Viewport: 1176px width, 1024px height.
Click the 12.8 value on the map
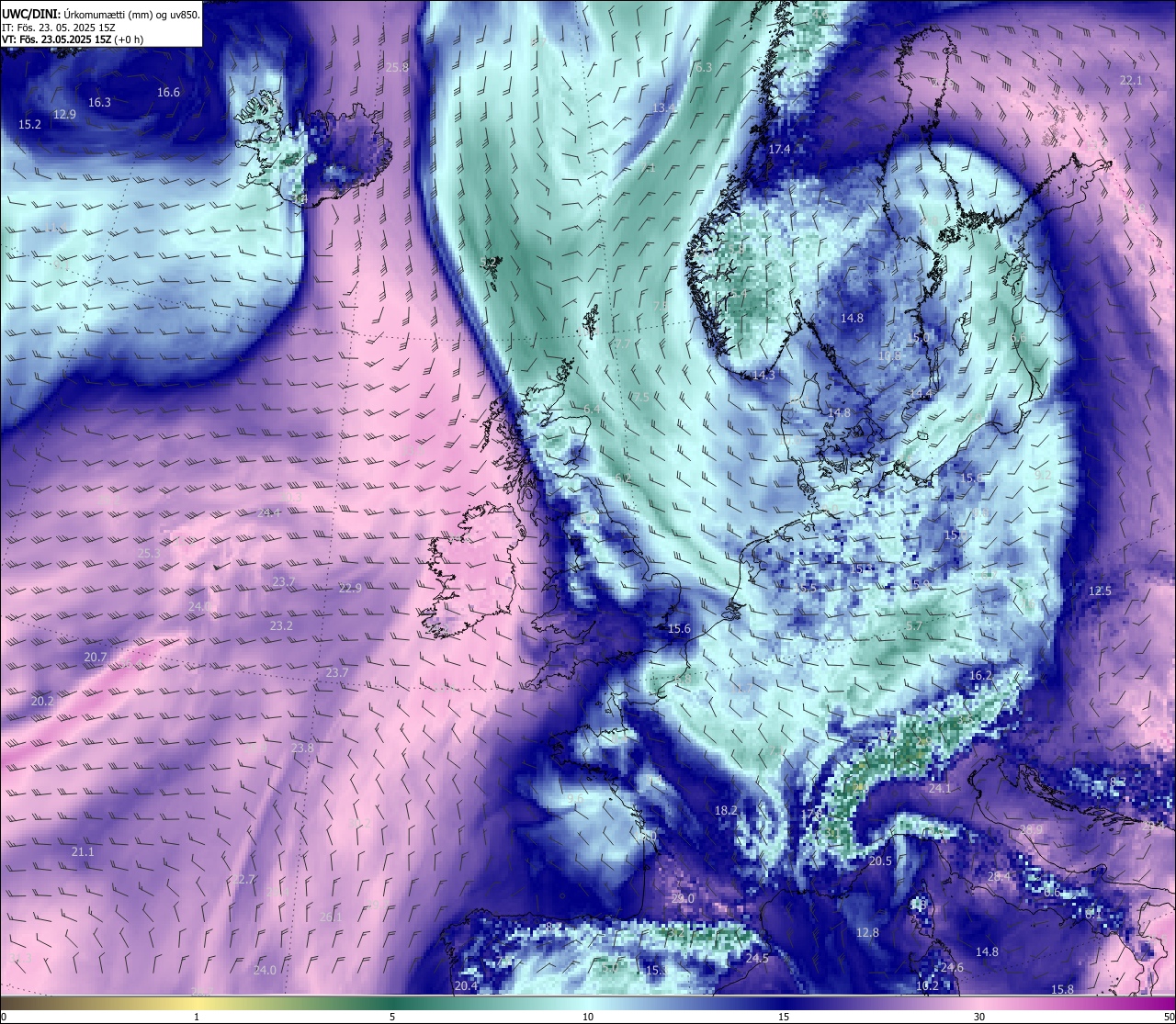(x=867, y=932)
